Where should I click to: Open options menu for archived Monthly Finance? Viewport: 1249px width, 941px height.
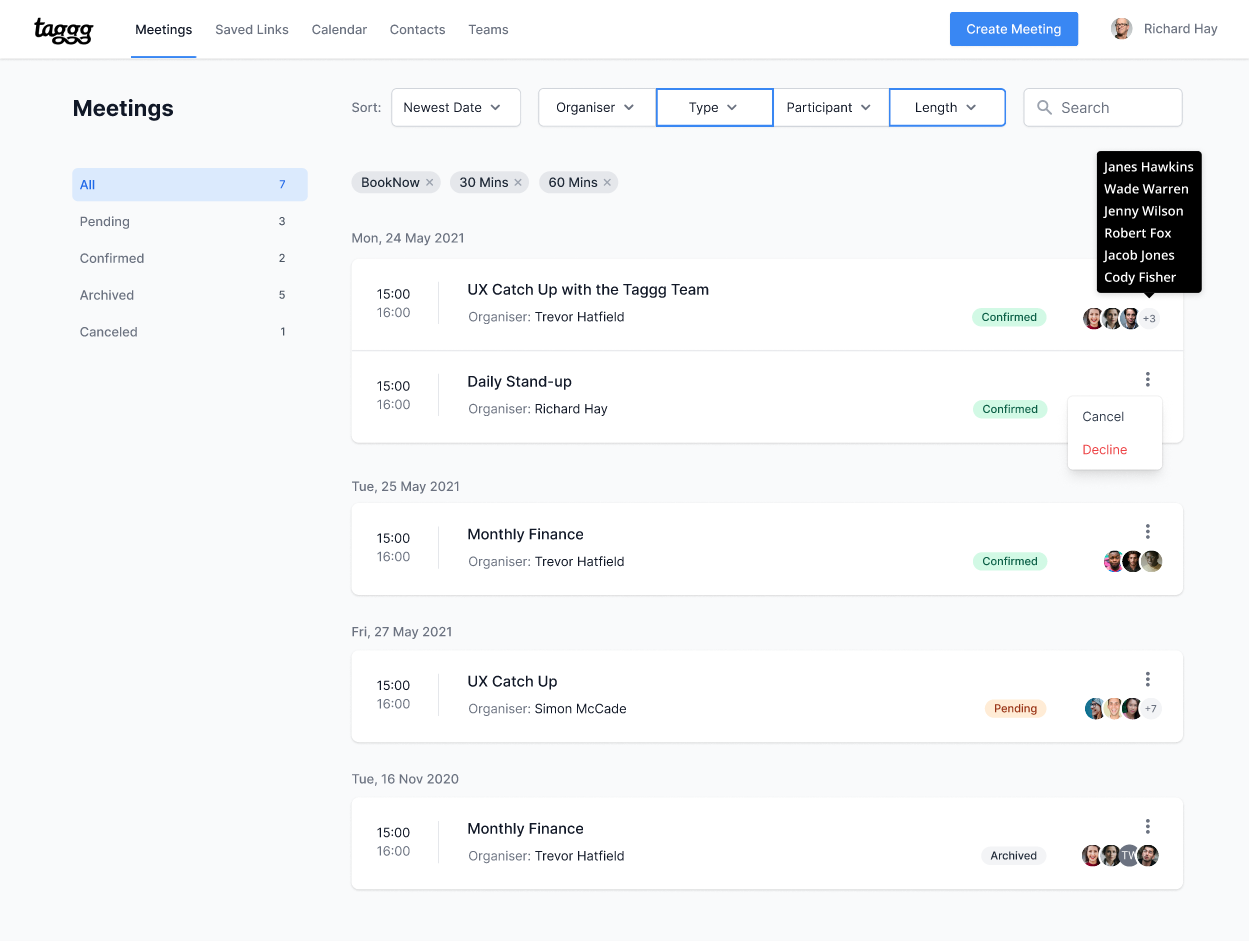1147,826
